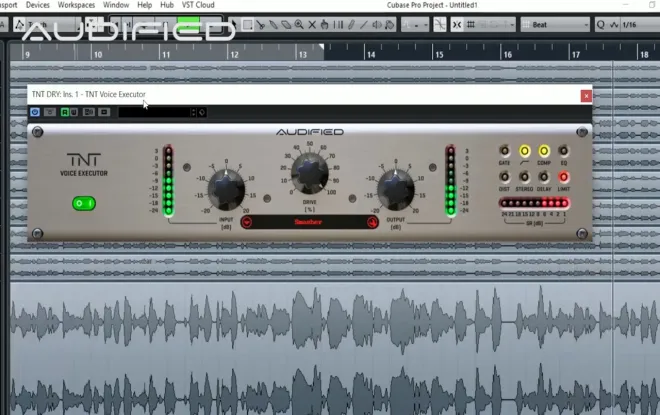Disable the red LIMIT module button
The image size is (660, 415).
(564, 177)
